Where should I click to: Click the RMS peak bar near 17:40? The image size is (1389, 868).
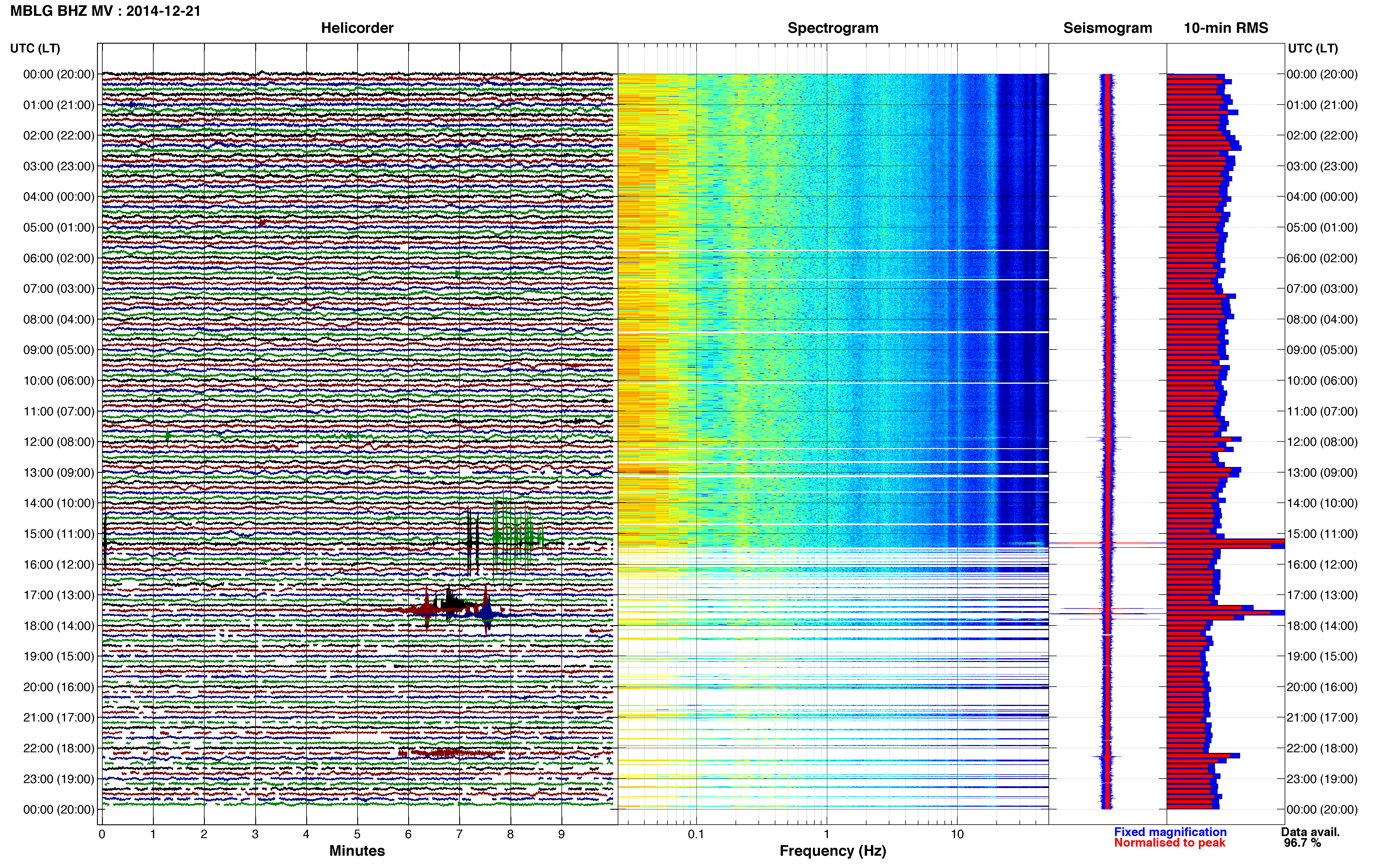coord(1225,613)
